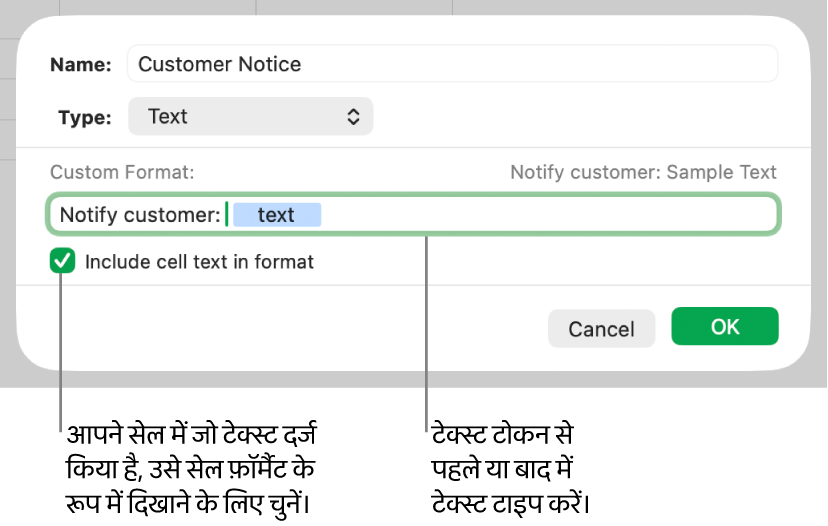Click empty space right of the text token
The height and width of the screenshot is (526, 828).
[550, 215]
